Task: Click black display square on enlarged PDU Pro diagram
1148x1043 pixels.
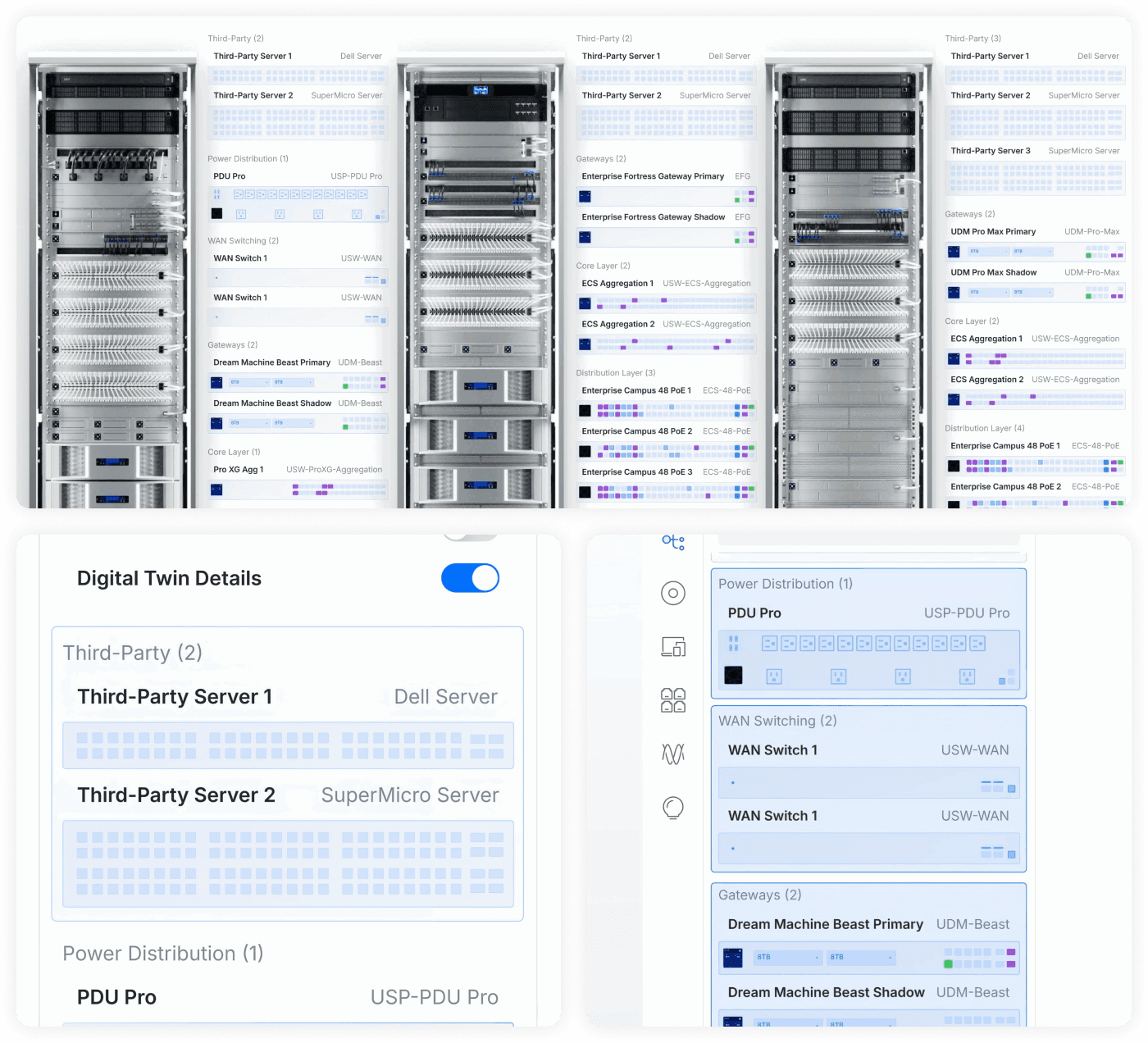Action: coord(733,676)
